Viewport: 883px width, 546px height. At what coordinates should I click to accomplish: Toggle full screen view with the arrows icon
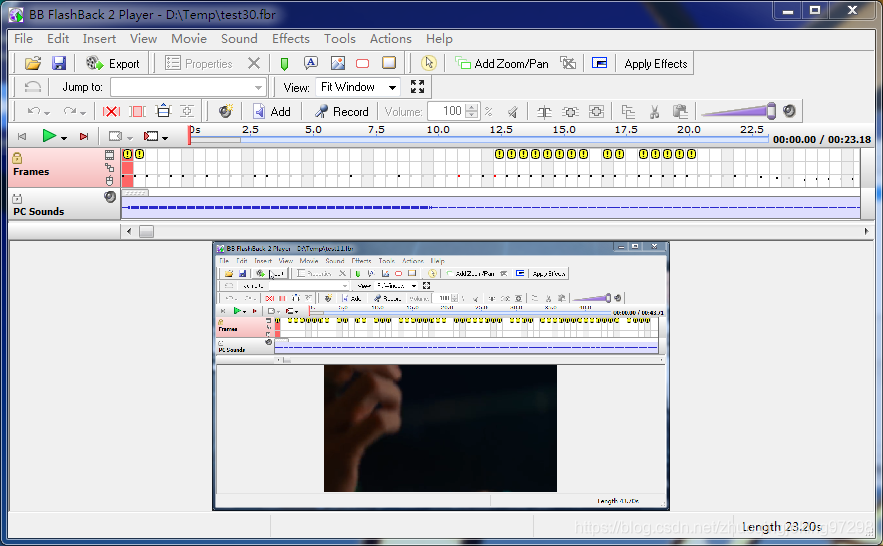[417, 87]
